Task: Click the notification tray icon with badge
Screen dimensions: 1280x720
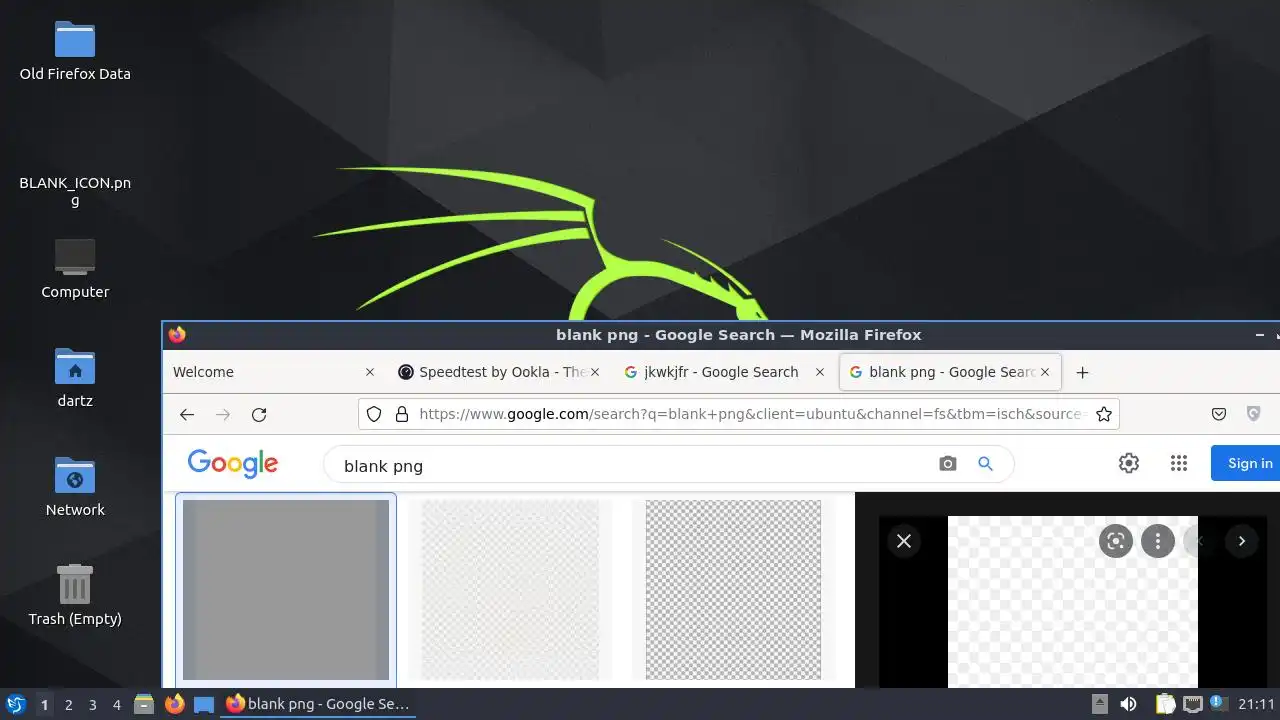Action: tap(1219, 704)
